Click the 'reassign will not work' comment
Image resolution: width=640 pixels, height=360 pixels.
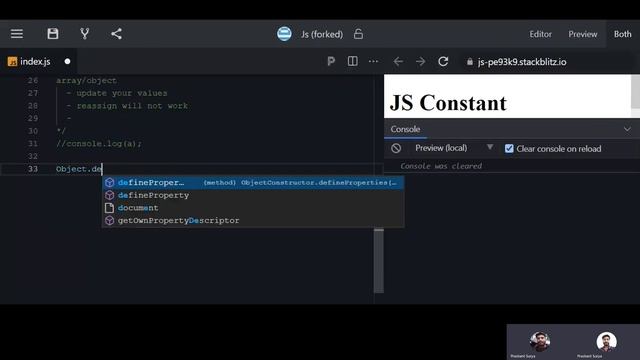pyautogui.click(x=132, y=106)
